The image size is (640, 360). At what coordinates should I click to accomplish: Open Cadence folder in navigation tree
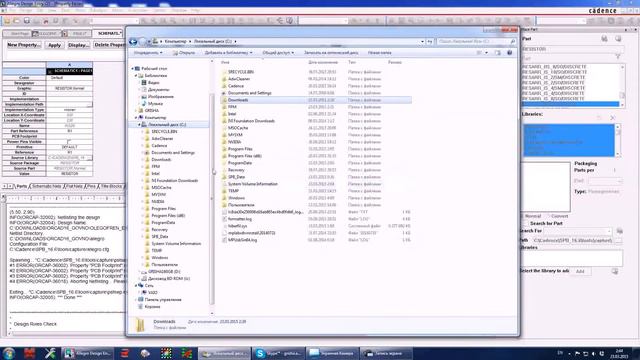coord(159,146)
